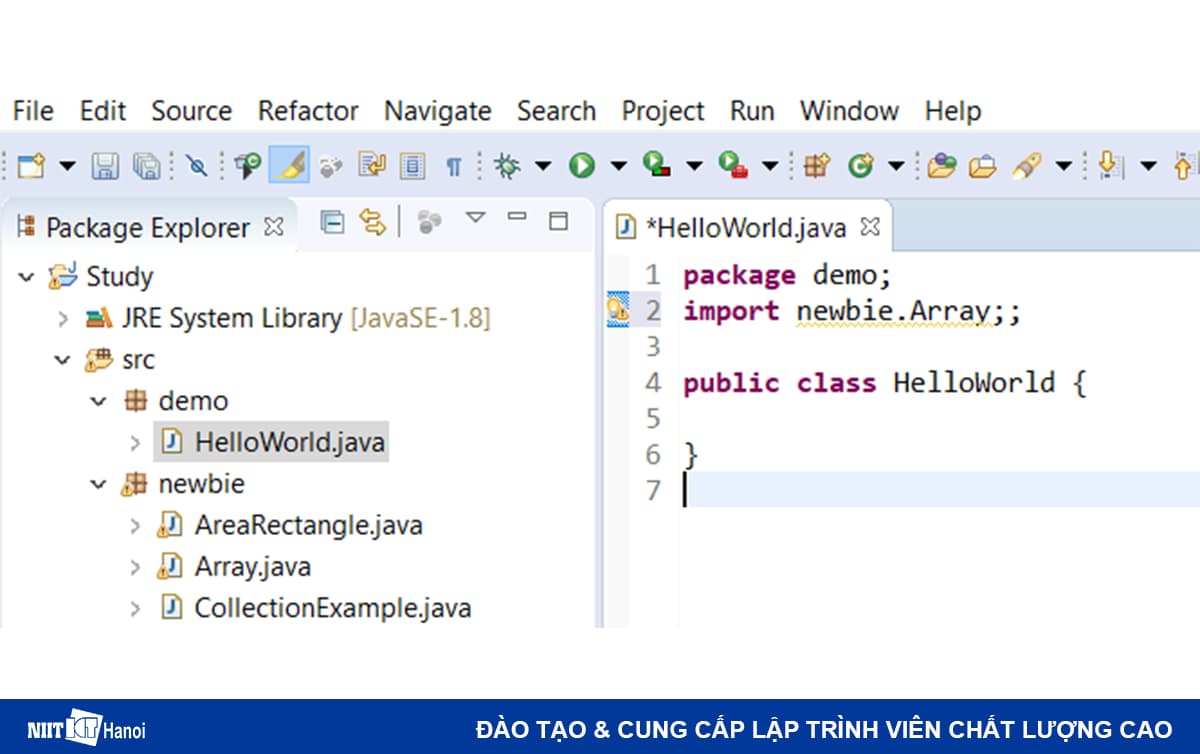This screenshot has width=1200, height=754.
Task: Start a Debug session
Action: [x=507, y=165]
